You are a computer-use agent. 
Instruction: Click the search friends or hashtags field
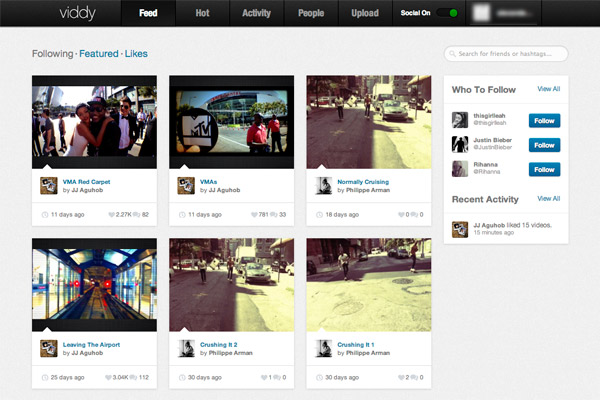509,54
